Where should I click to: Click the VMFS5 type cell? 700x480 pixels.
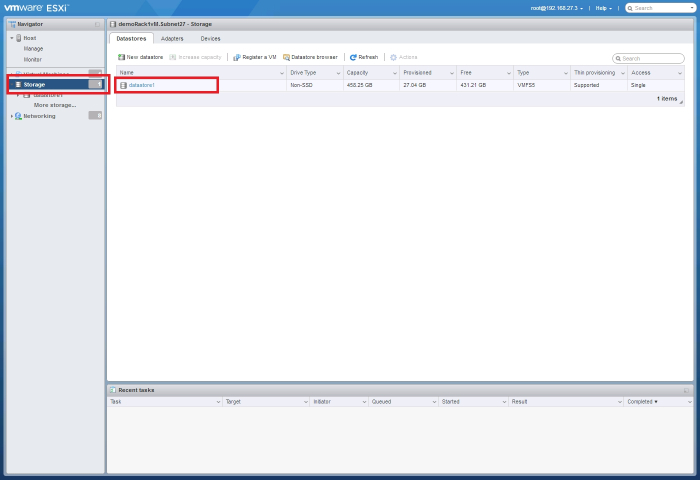pyautogui.click(x=526, y=85)
